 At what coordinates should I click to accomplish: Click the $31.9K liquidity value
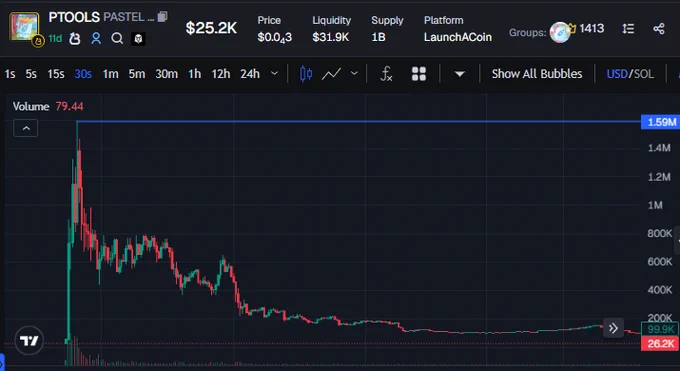pyautogui.click(x=330, y=37)
